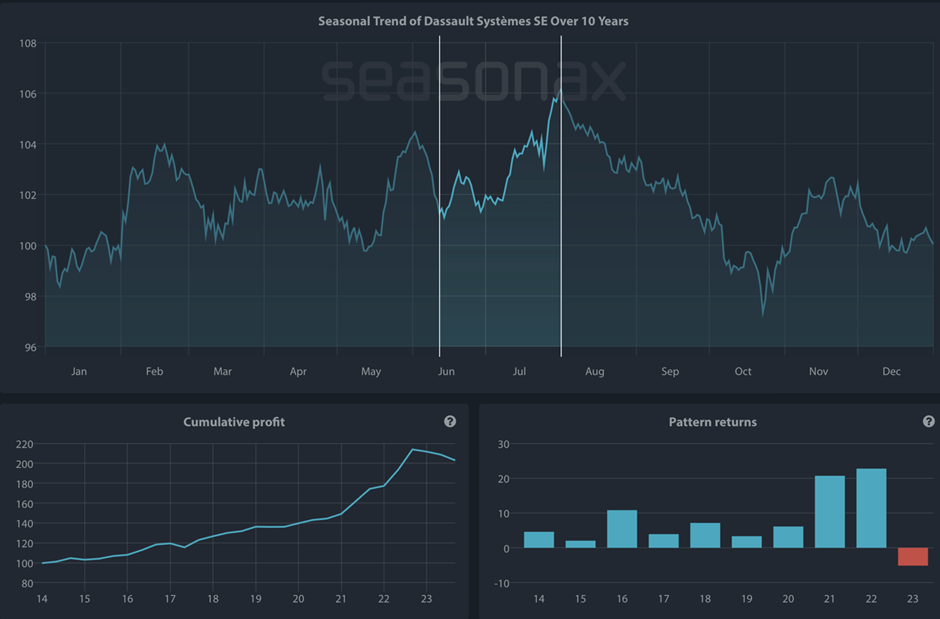Click the 'Jun' month label
940x619 pixels.
446,372
